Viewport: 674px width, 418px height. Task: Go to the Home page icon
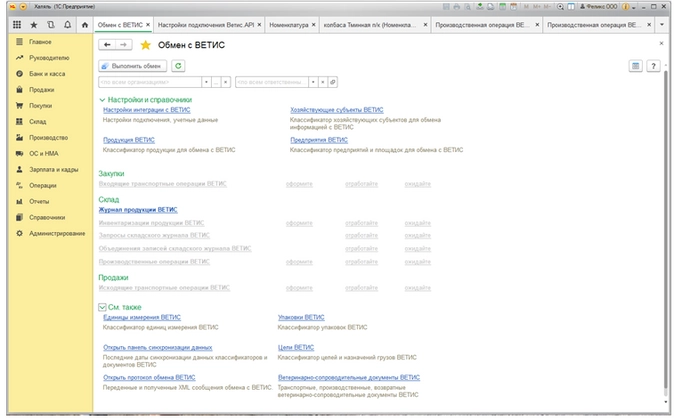click(x=85, y=25)
